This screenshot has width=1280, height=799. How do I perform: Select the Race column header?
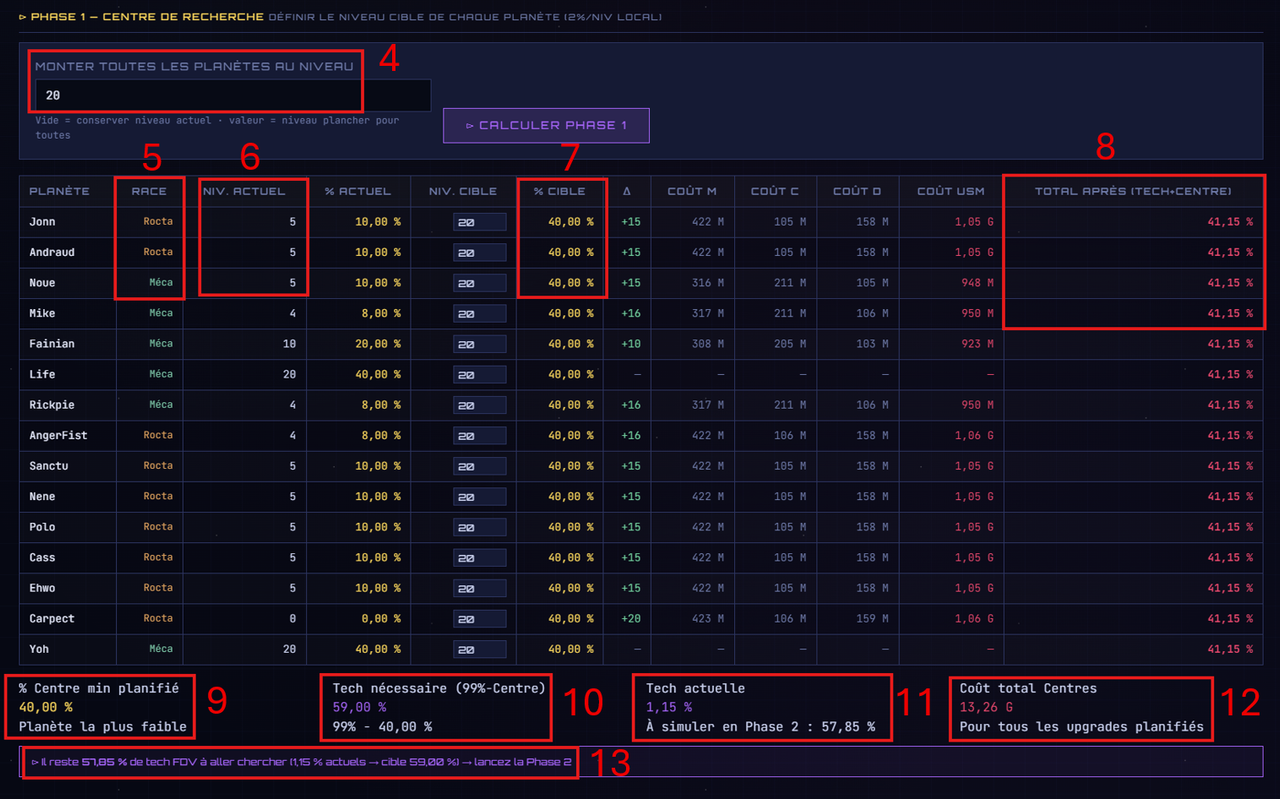point(149,191)
